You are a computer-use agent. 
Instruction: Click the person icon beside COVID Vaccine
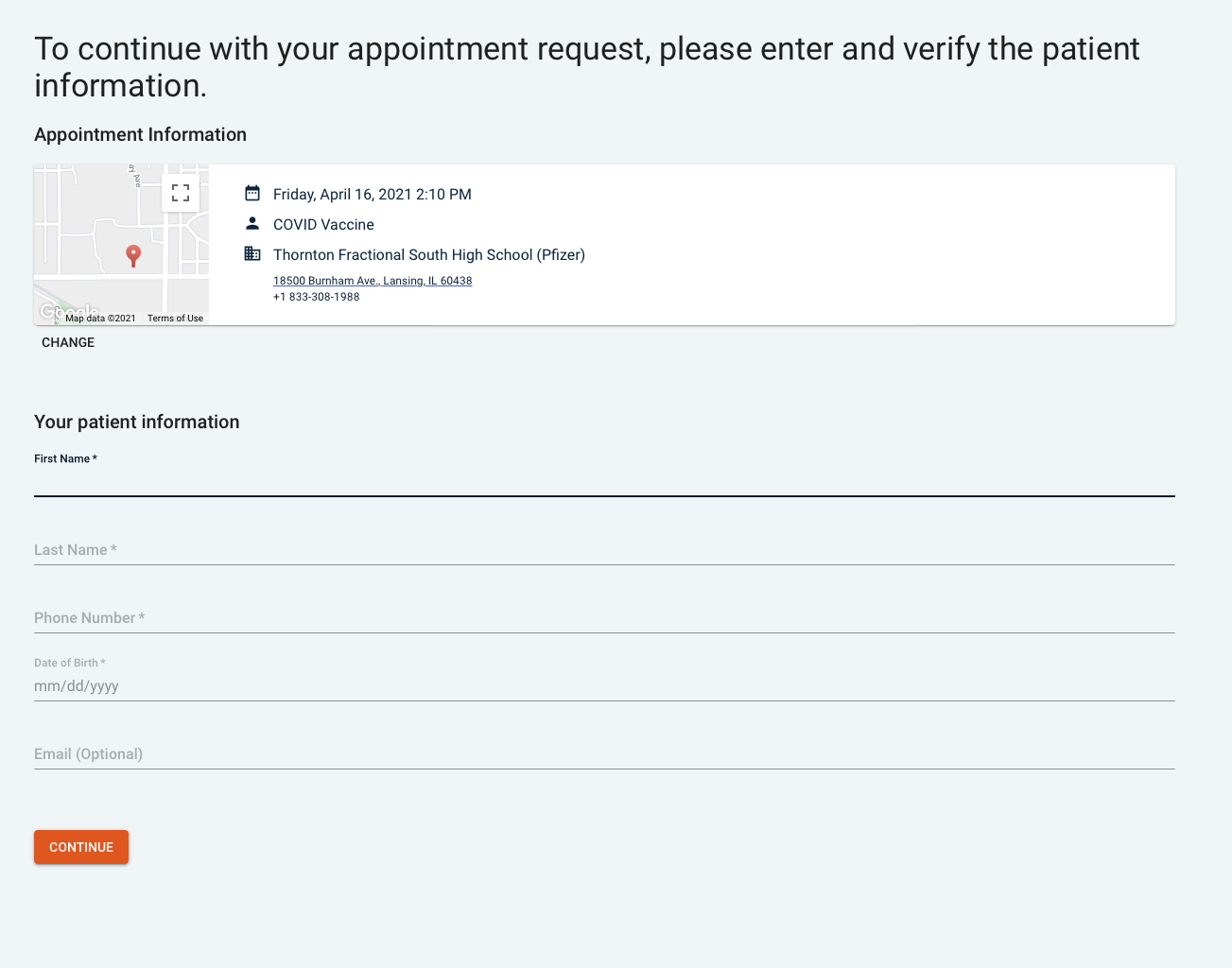[x=252, y=224]
